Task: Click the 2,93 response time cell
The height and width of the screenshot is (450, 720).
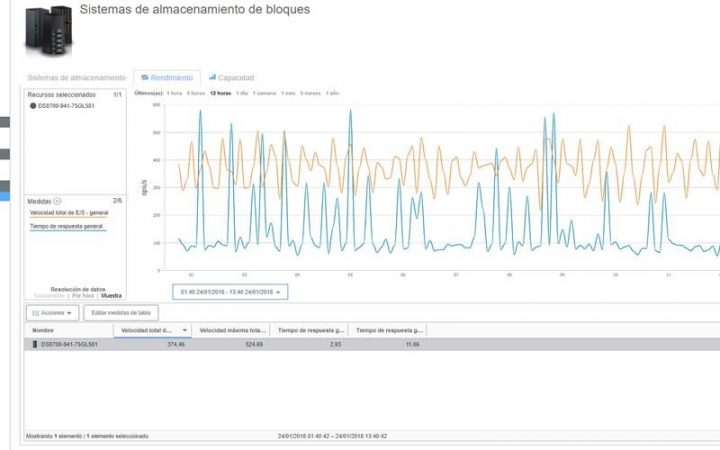Action: pos(336,344)
